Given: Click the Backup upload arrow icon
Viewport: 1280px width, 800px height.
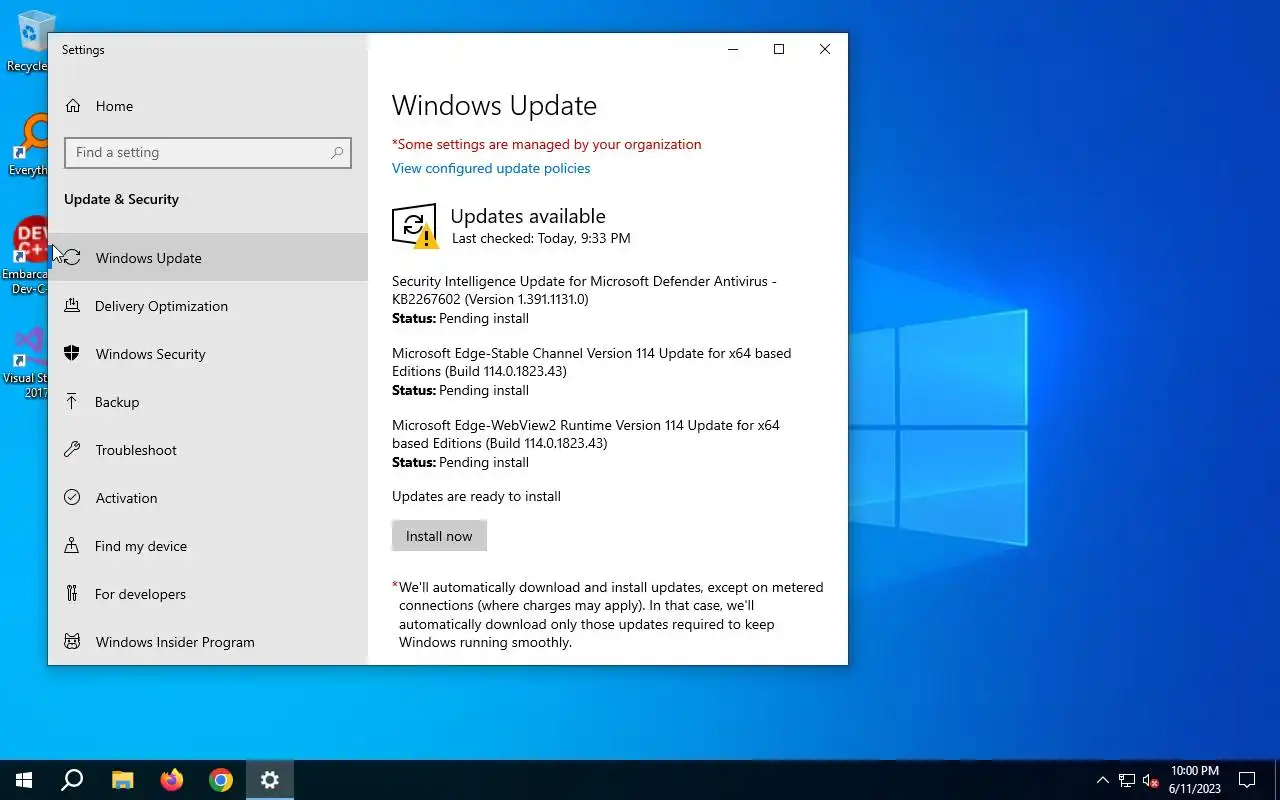Looking at the screenshot, I should click(72, 402).
